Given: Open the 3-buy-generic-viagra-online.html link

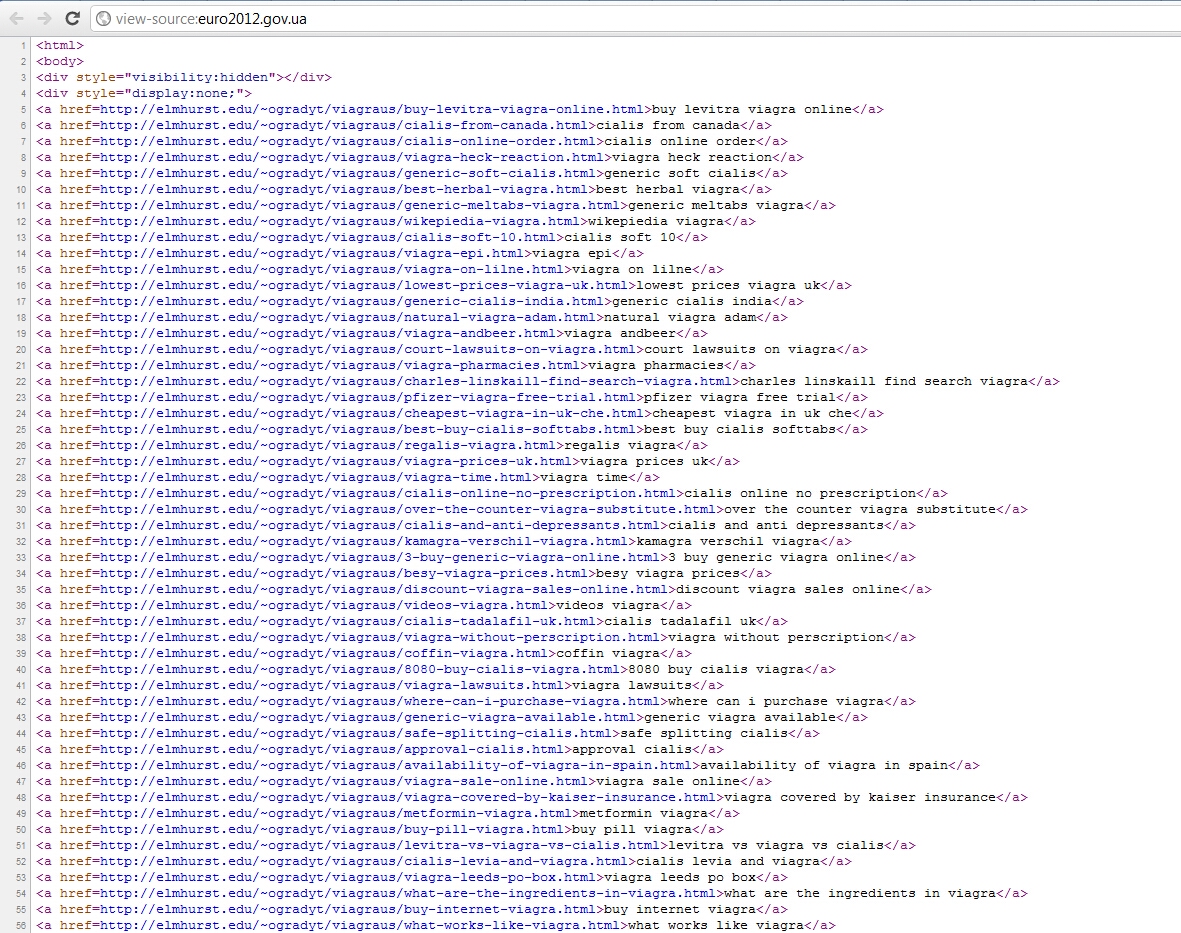Looking at the screenshot, I should [380, 557].
